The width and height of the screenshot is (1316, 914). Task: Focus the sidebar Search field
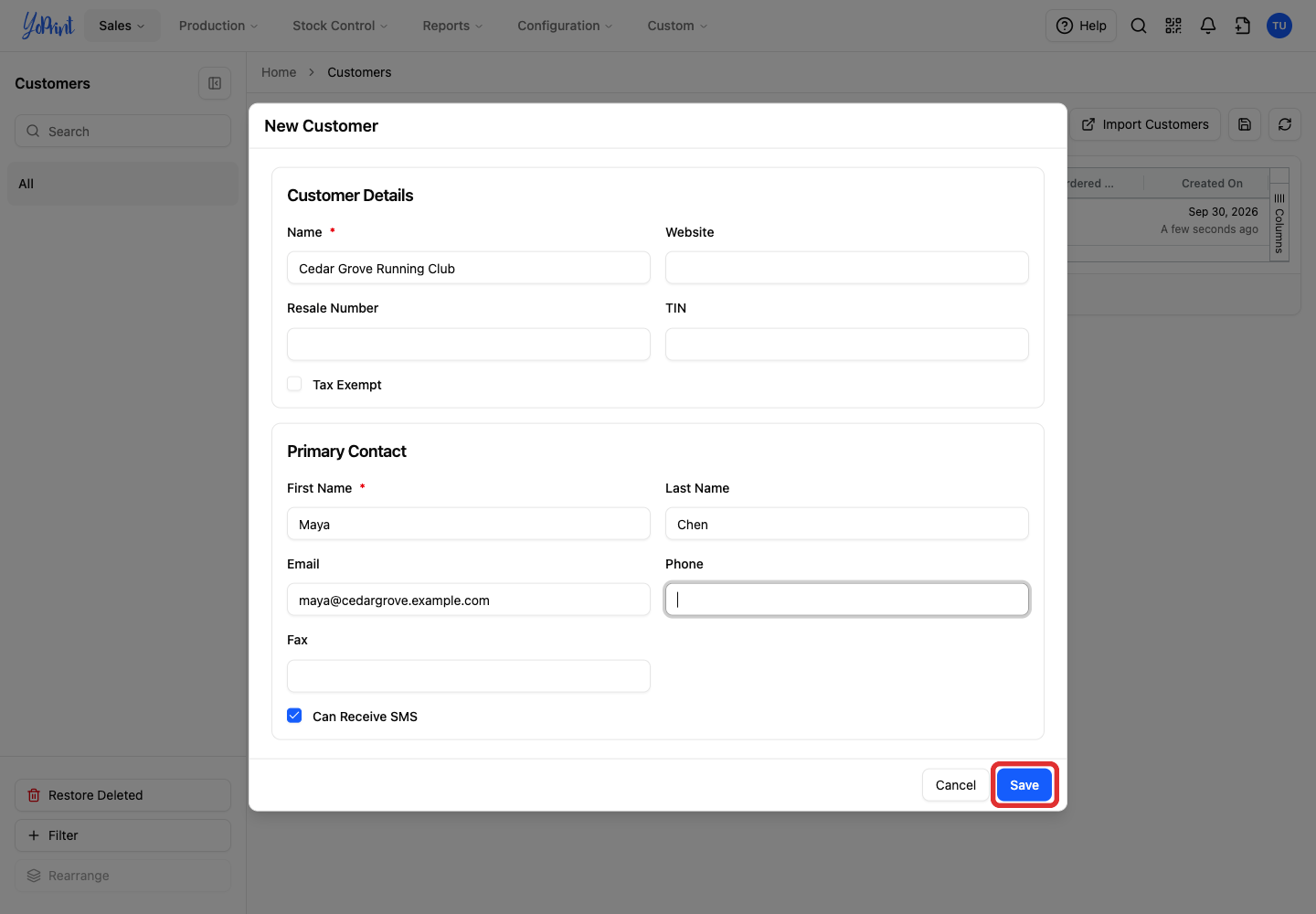[122, 131]
